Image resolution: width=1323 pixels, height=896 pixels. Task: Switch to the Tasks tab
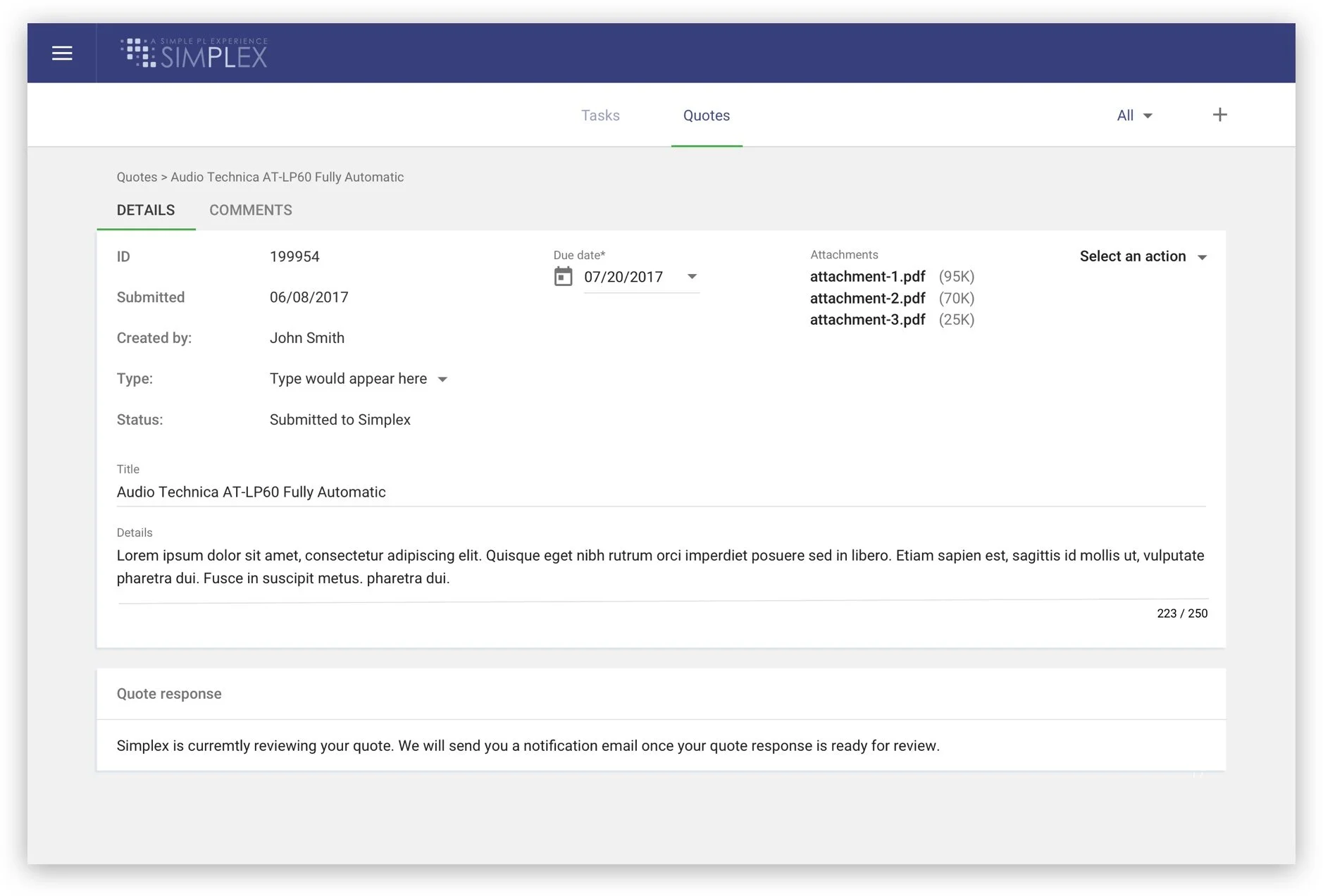[x=600, y=116]
